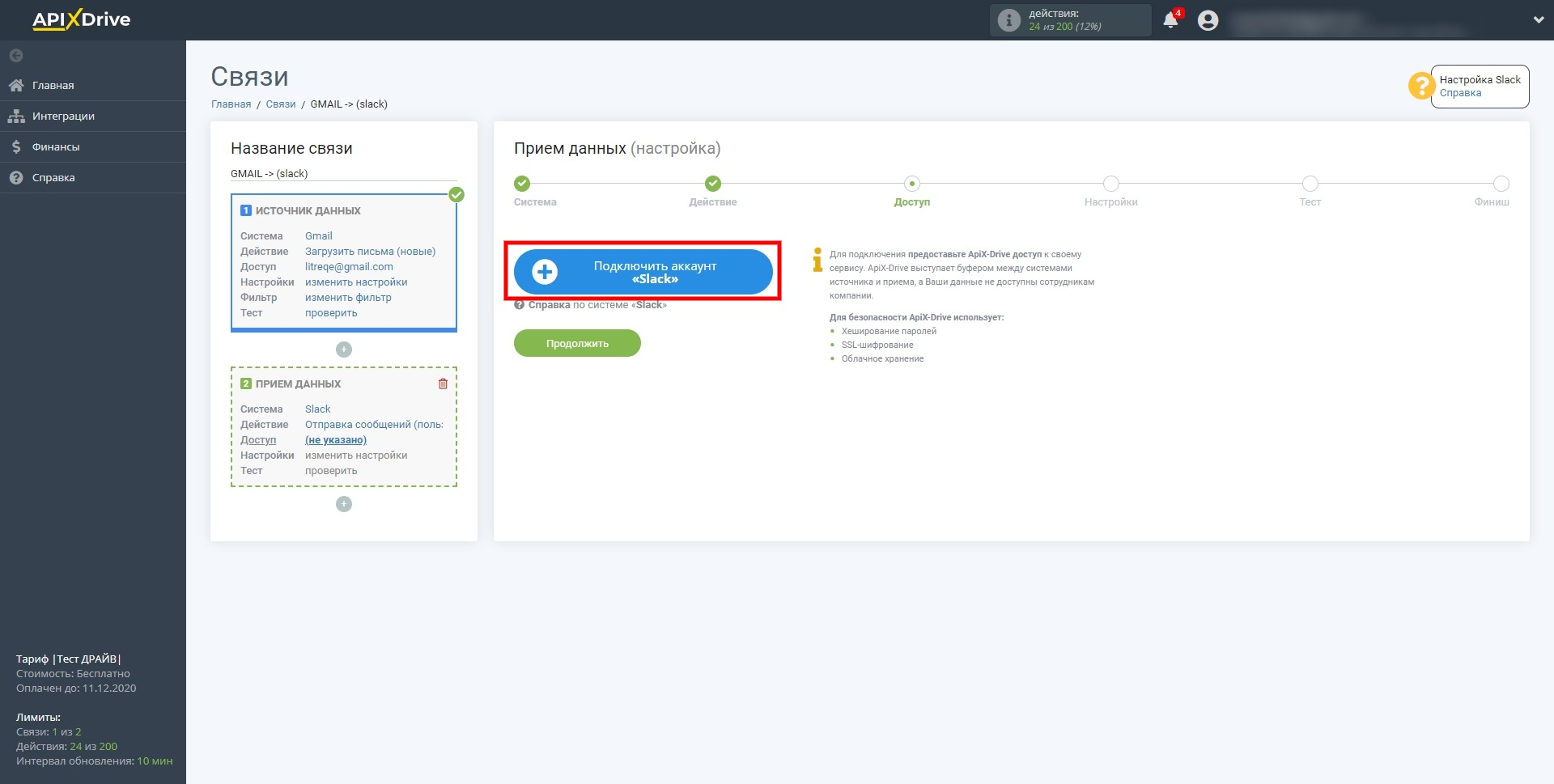Click the green Продолжить button
The height and width of the screenshot is (784, 1554).
[x=577, y=343]
